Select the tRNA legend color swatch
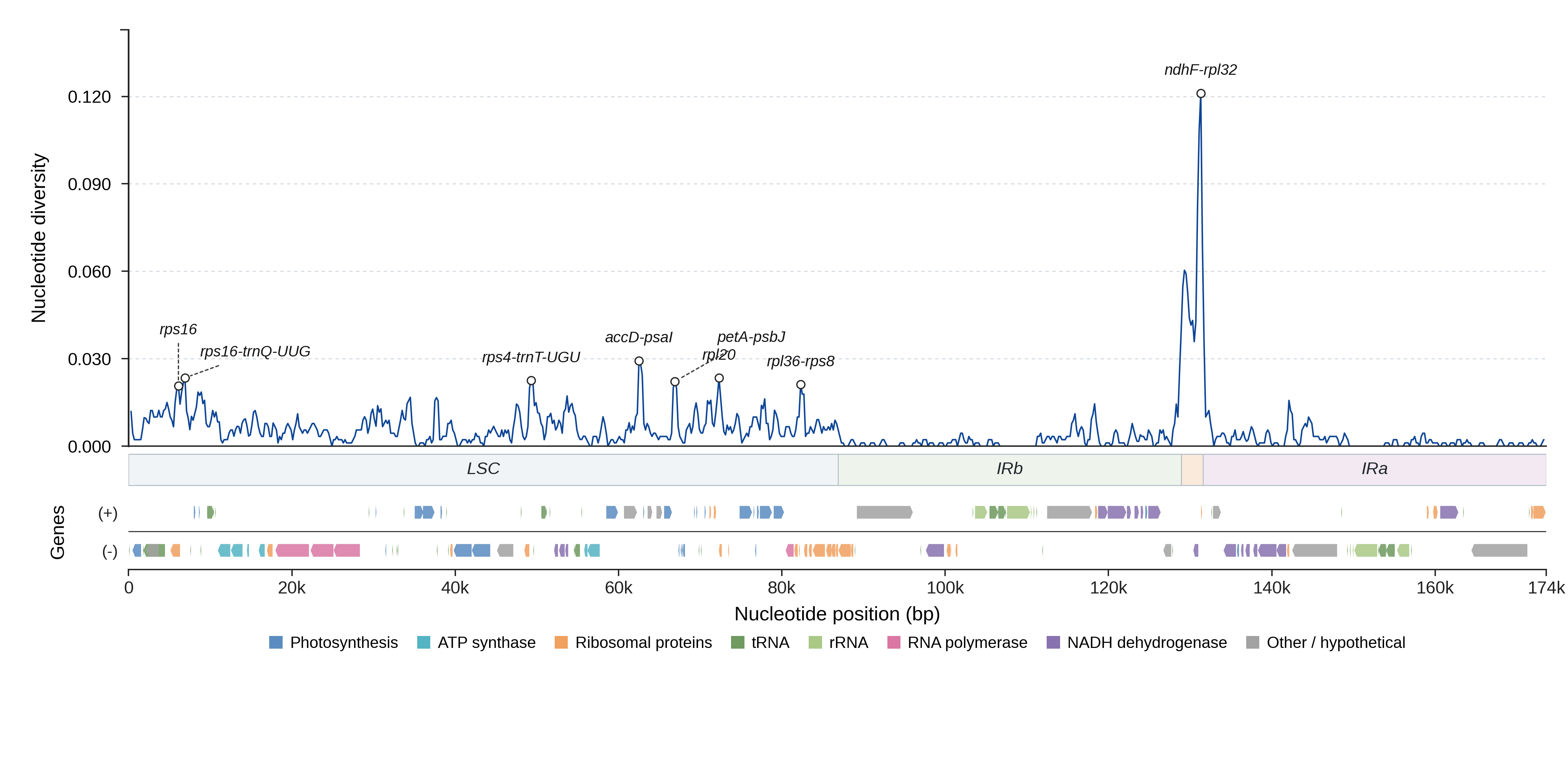1568x763 pixels. coord(737,642)
